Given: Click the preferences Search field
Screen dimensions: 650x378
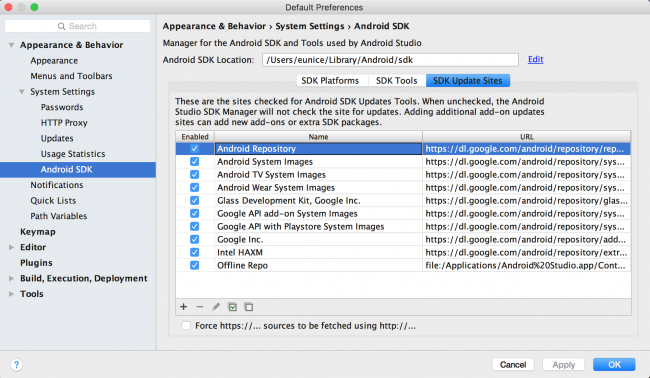Looking at the screenshot, I should [x=78, y=26].
